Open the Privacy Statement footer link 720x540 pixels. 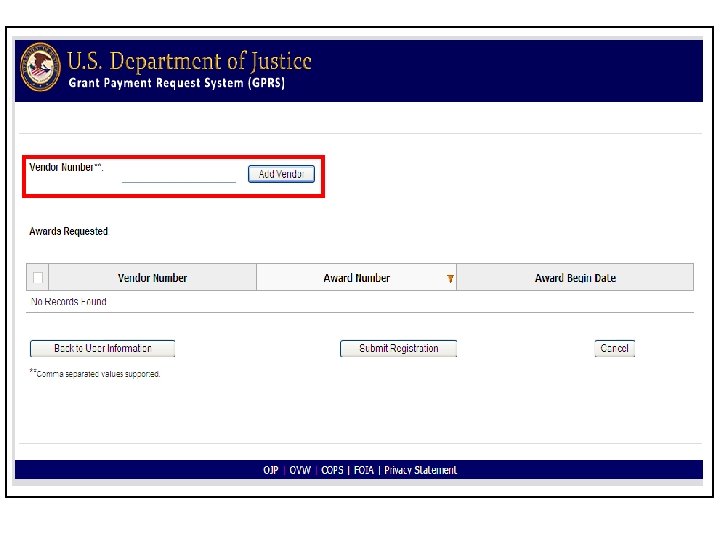(420, 470)
